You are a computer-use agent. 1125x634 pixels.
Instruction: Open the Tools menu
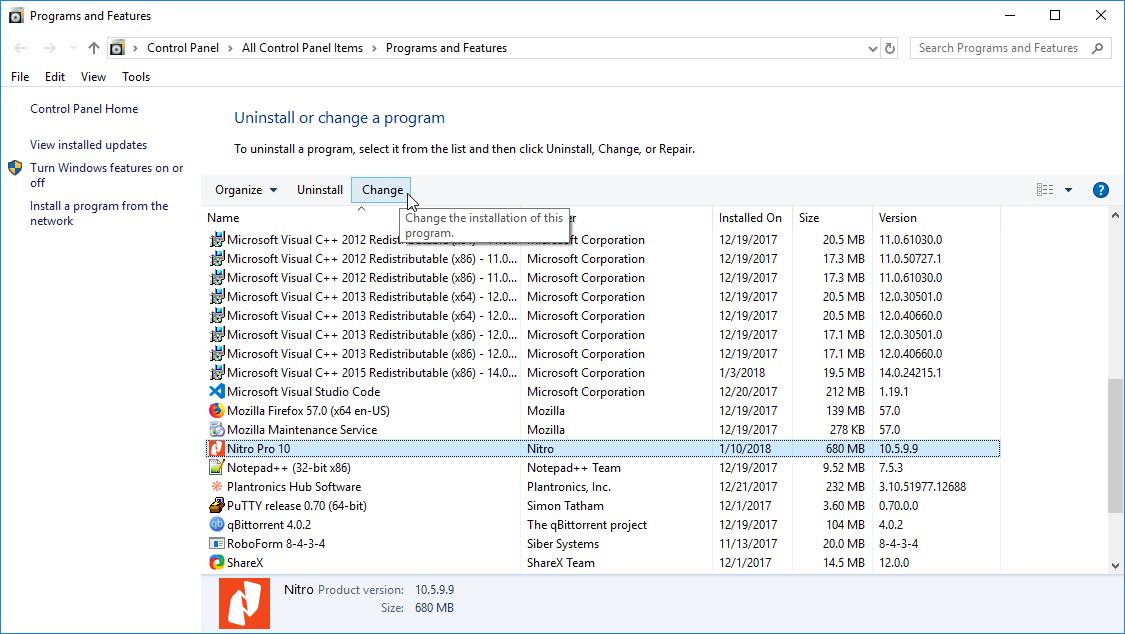coord(136,77)
